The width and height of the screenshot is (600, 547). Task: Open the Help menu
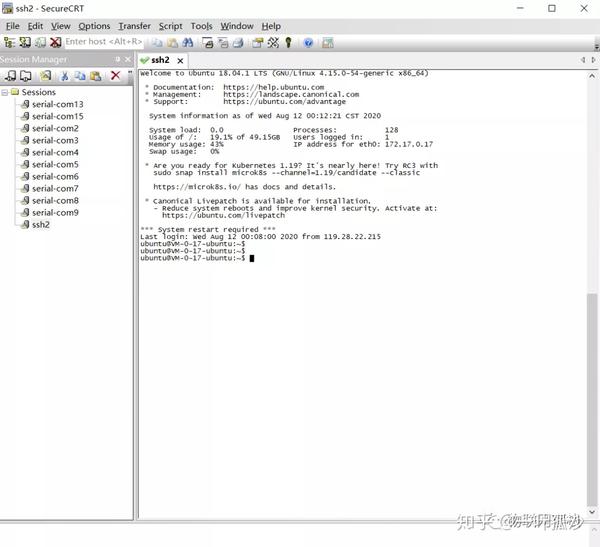coord(271,26)
